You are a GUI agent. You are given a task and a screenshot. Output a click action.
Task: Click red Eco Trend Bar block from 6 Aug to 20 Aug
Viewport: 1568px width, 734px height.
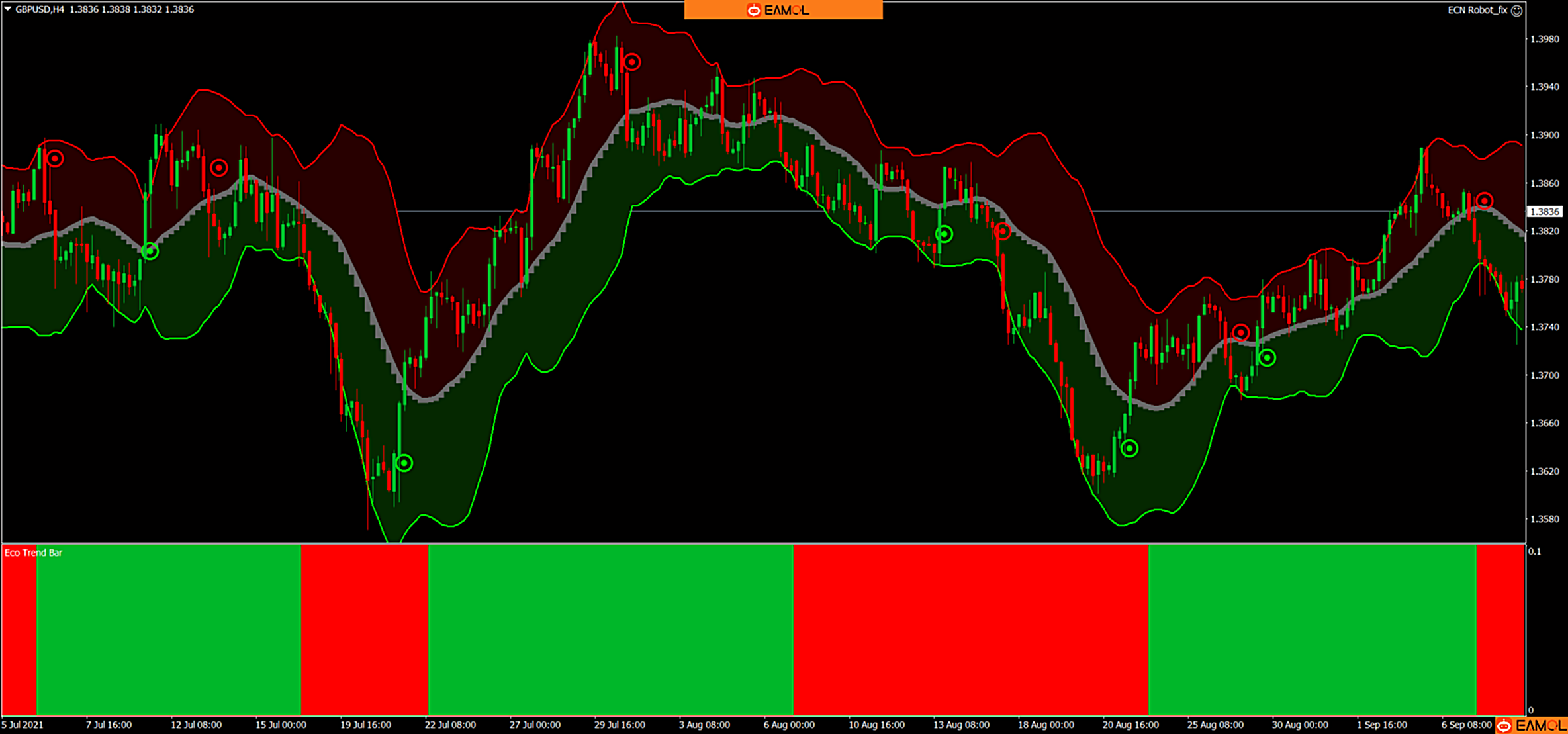(x=971, y=630)
